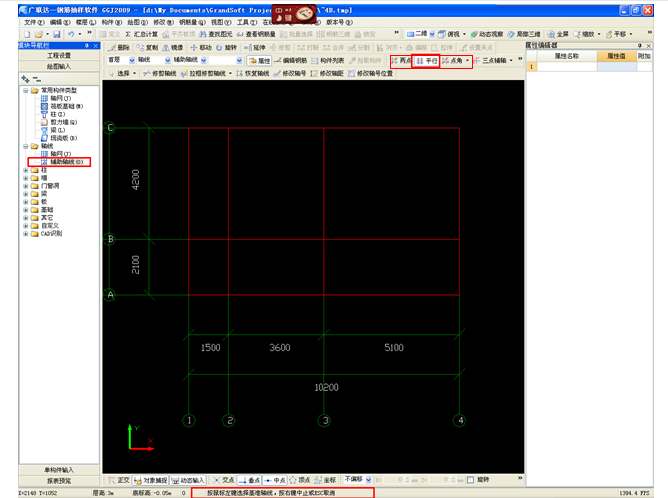668x498 pixels.
Task: Click the 绘图输入 drawing input button
Action: [x=59, y=66]
